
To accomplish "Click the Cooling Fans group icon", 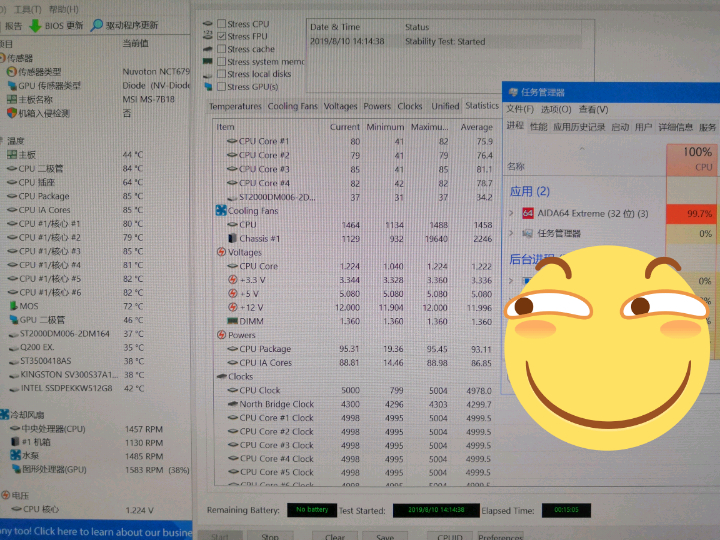I will click(x=221, y=211).
